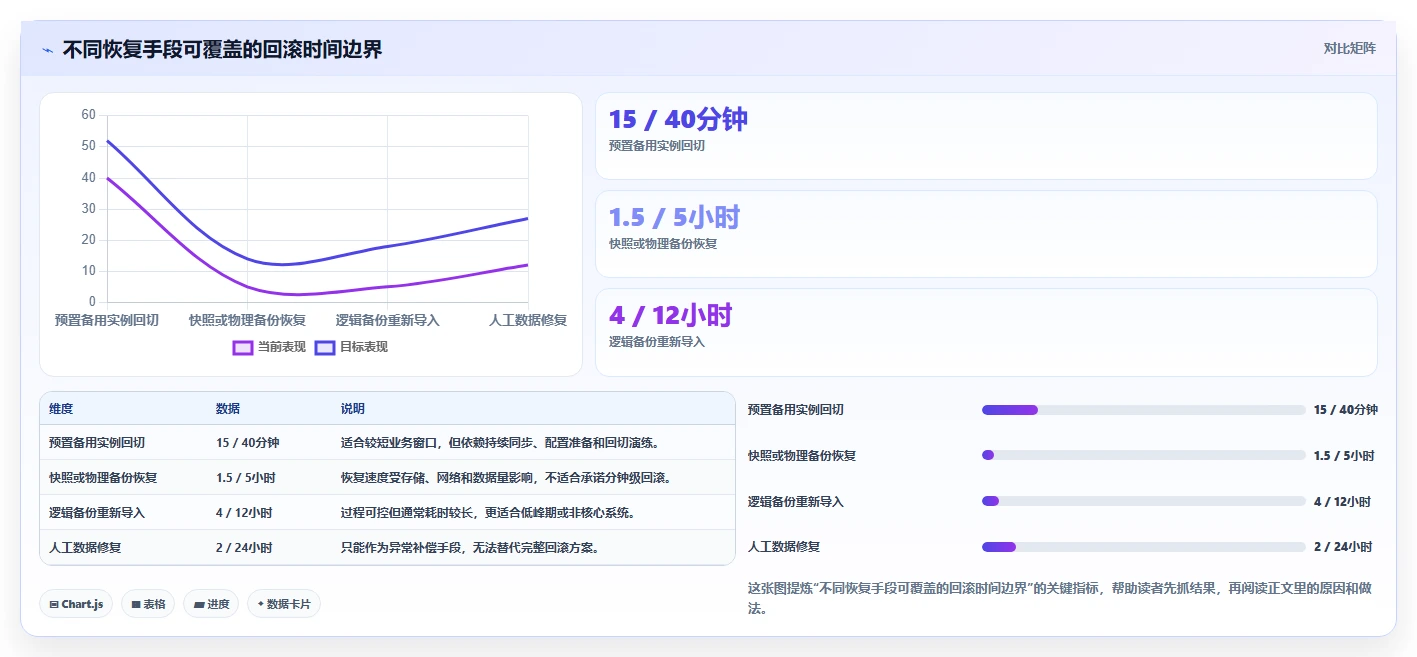Click the 预置备用实例回切 progress bar
1417x657 pixels.
1144,410
